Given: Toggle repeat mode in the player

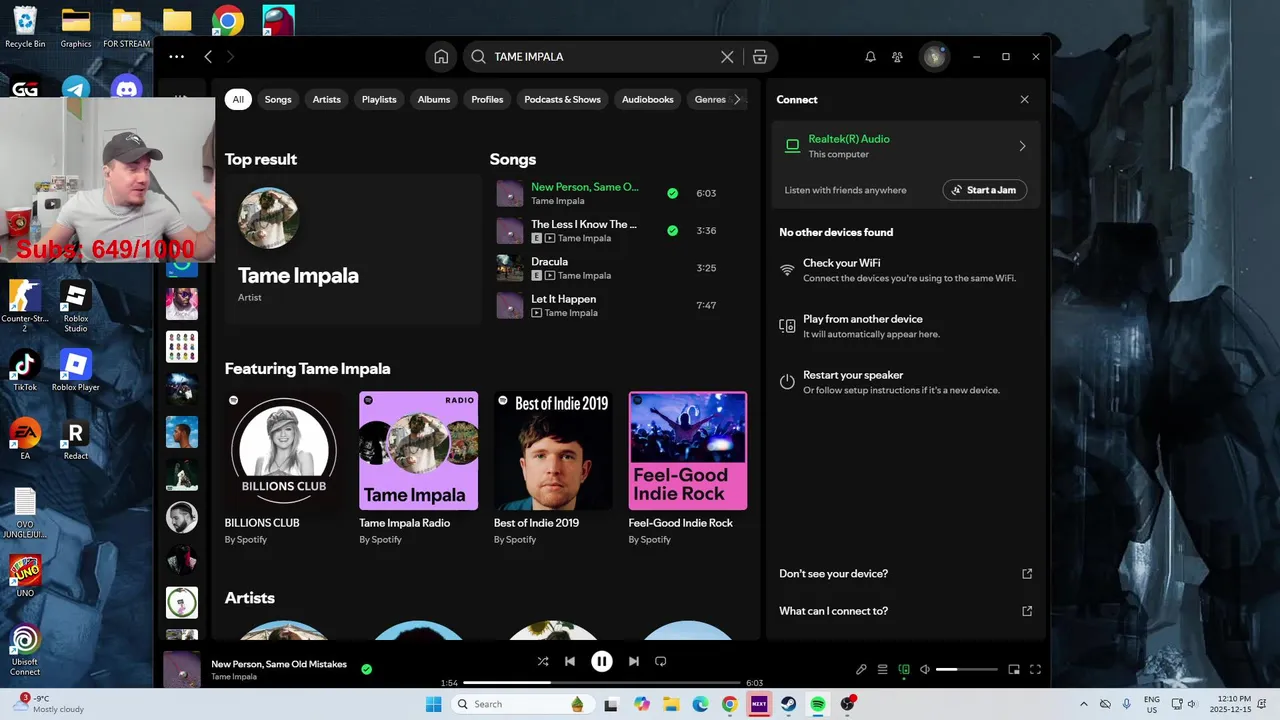Looking at the screenshot, I should coord(661,661).
